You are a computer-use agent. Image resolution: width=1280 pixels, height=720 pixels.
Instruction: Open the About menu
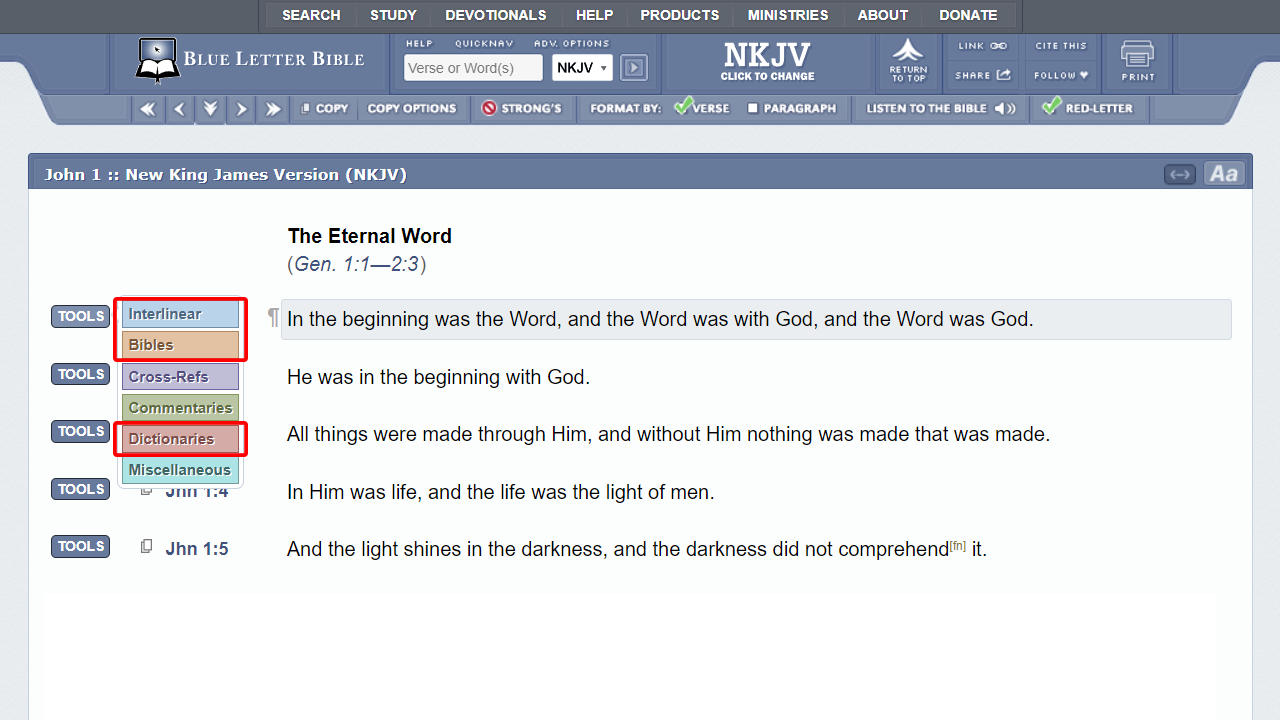point(883,15)
